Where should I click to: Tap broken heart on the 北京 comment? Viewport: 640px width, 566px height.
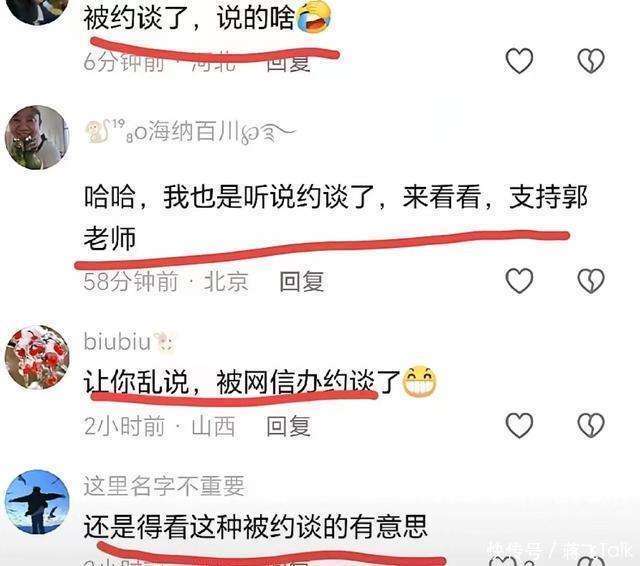pyautogui.click(x=591, y=281)
